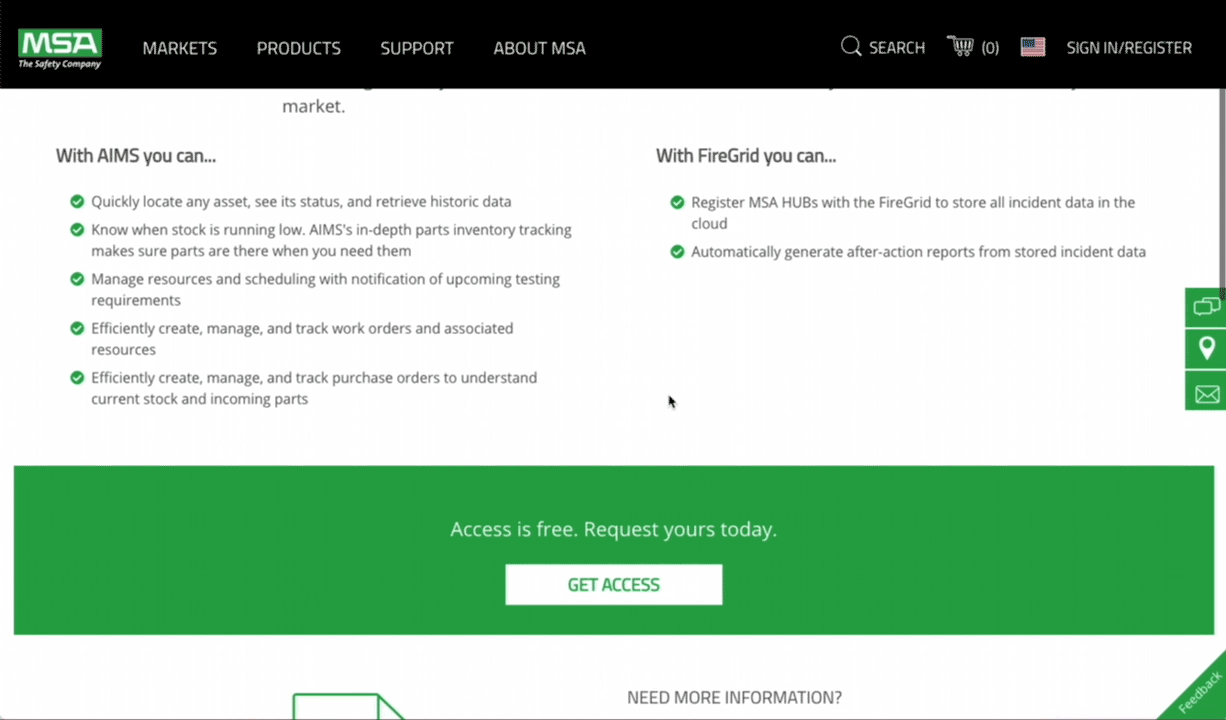This screenshot has height=720, width=1226.
Task: Click the US flag country selector
Action: (x=1033, y=47)
